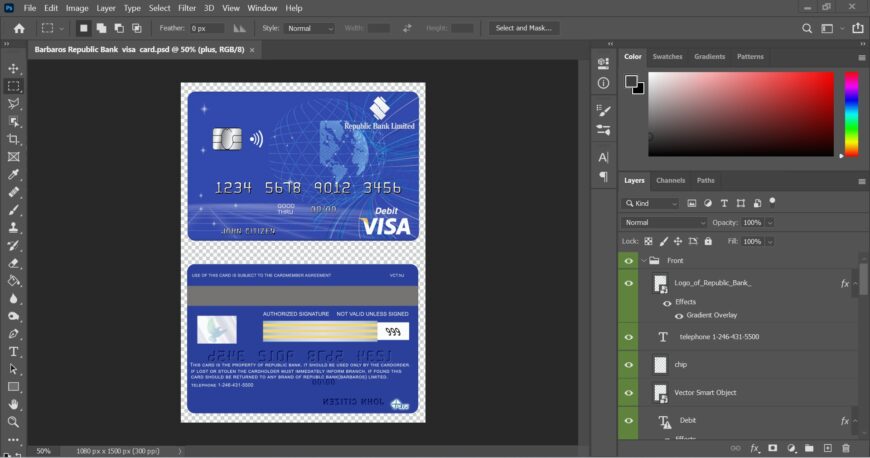Select the Hand tool
The image size is (870, 458).
13,404
